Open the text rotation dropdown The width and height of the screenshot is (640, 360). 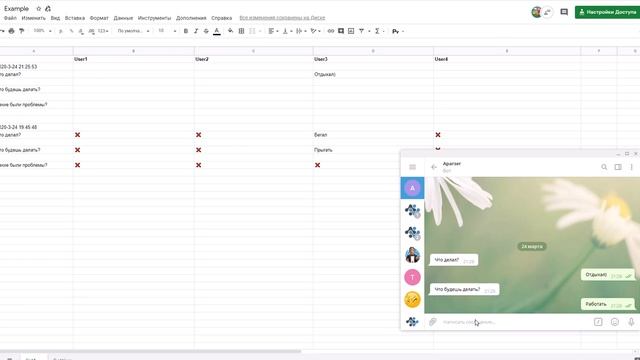click(315, 31)
